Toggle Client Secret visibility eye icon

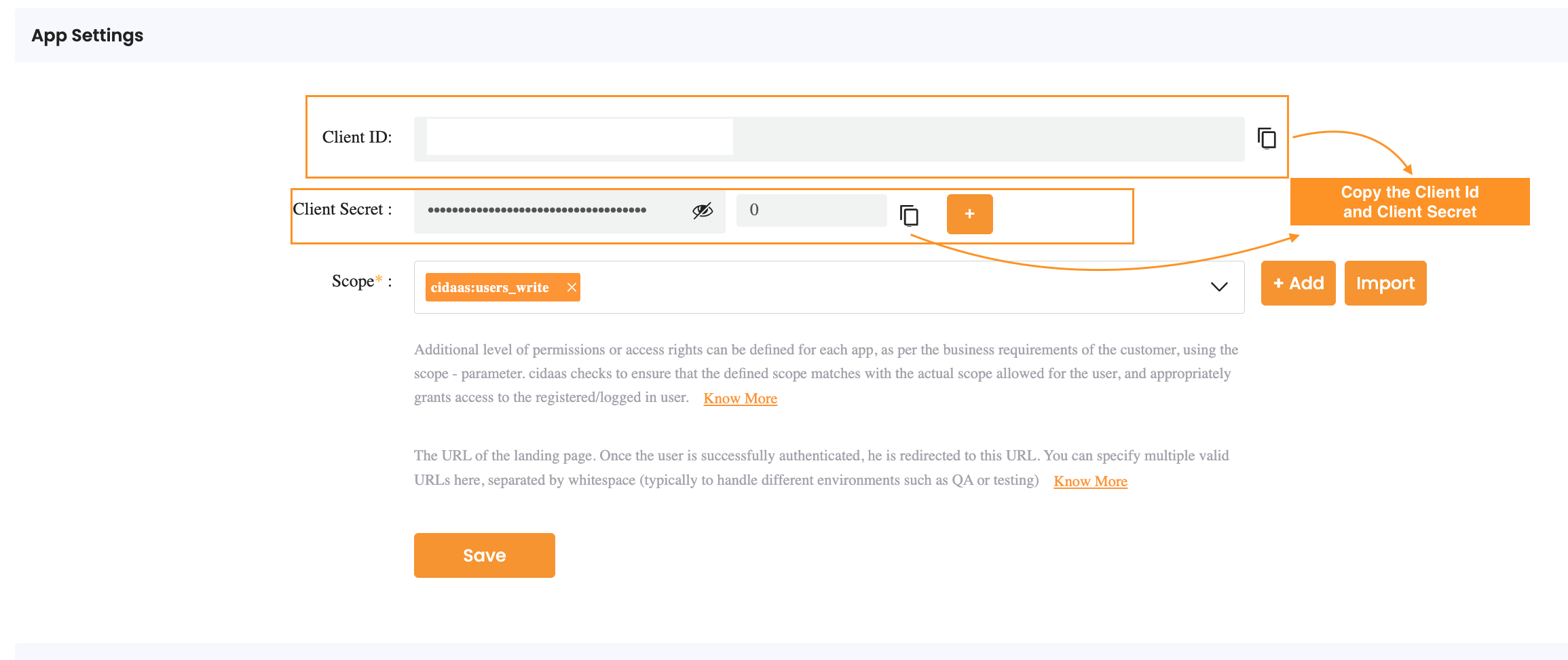(x=703, y=210)
